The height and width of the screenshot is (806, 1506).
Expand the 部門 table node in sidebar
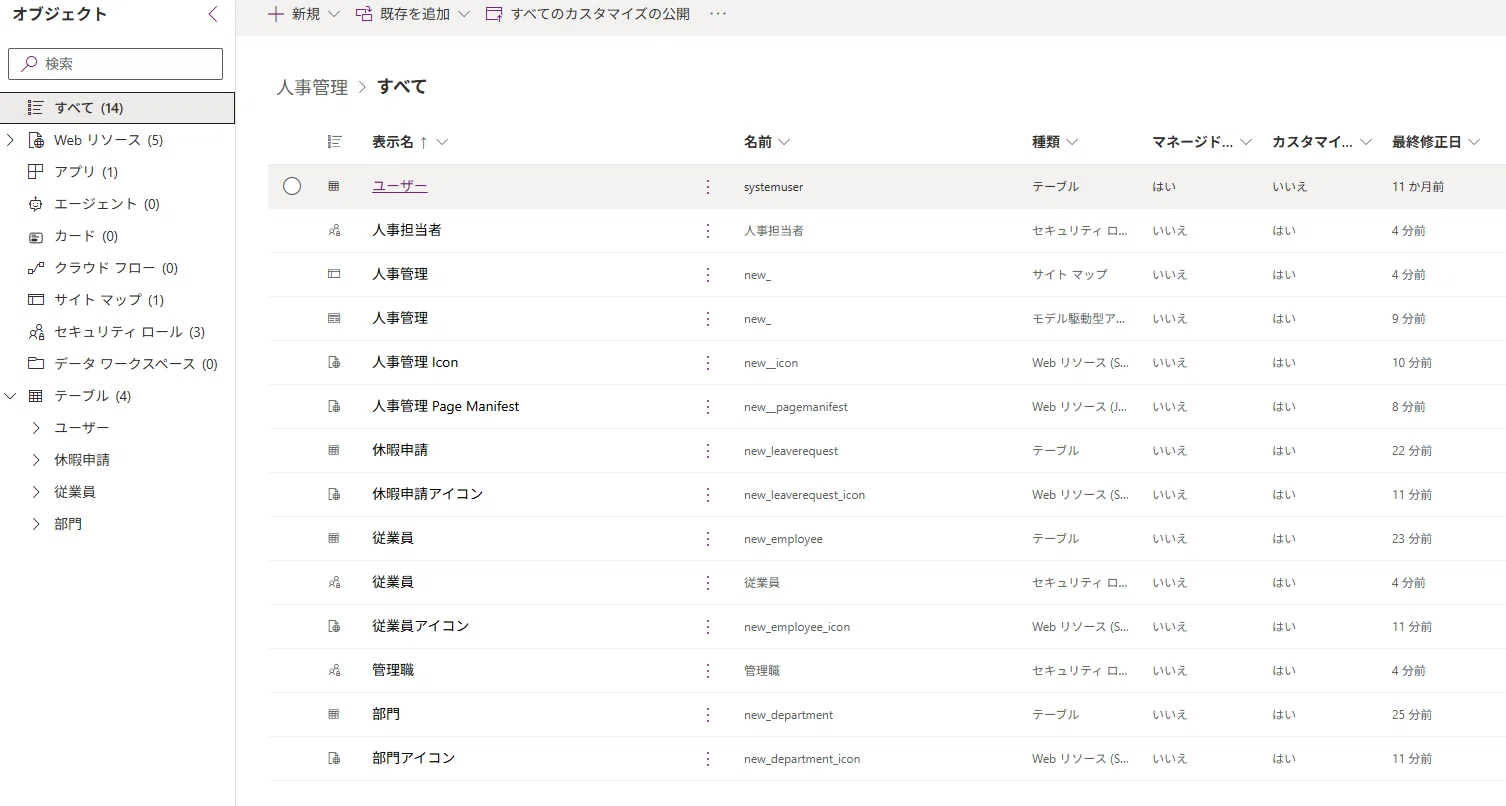tap(36, 524)
